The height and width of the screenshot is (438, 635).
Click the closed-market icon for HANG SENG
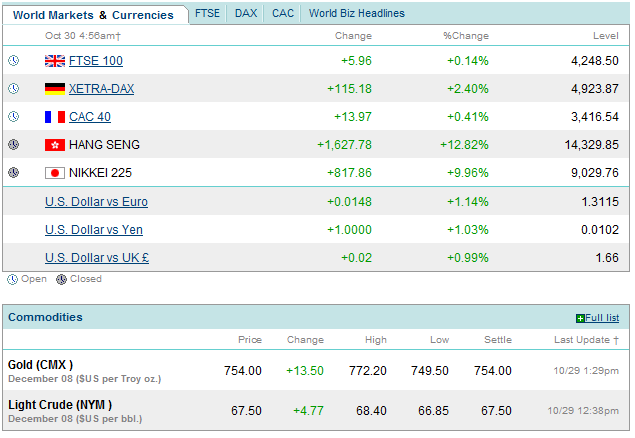[x=13, y=145]
